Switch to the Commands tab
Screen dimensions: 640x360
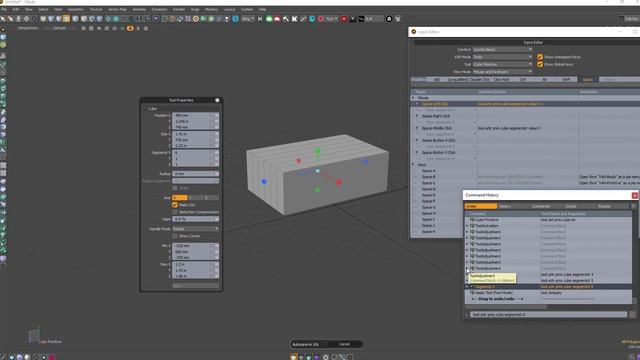(541, 206)
